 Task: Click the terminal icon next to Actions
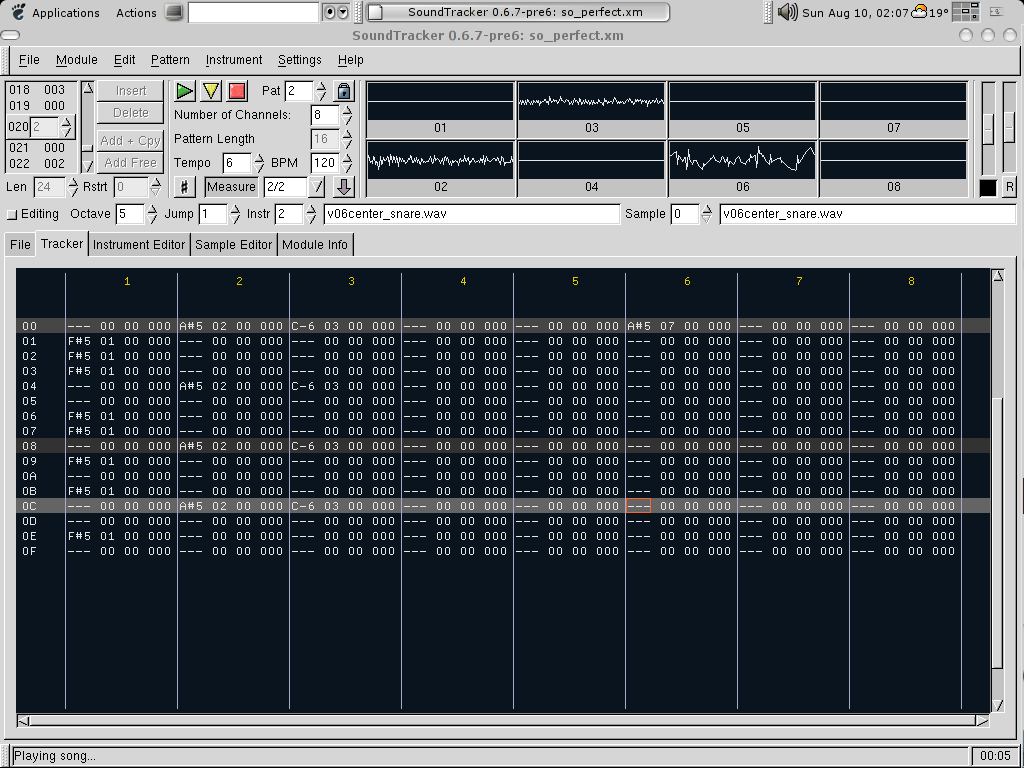click(174, 12)
